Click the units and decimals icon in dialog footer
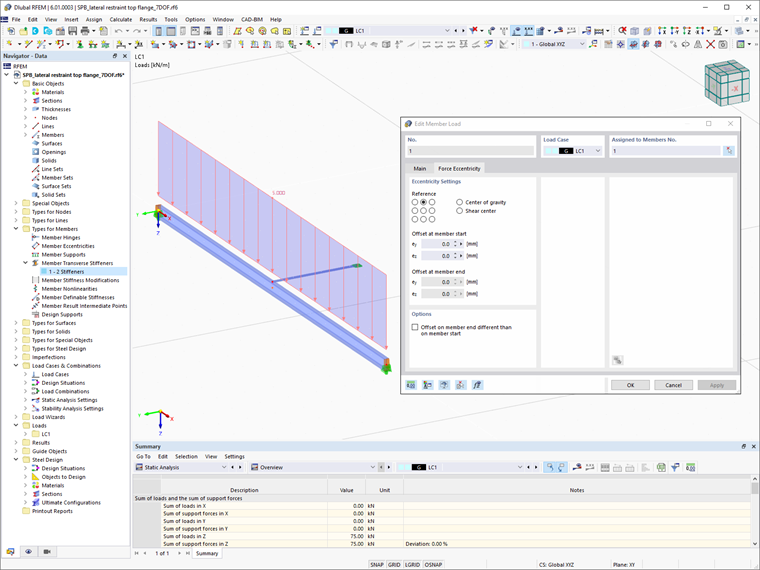The height and width of the screenshot is (570, 760). coord(411,385)
